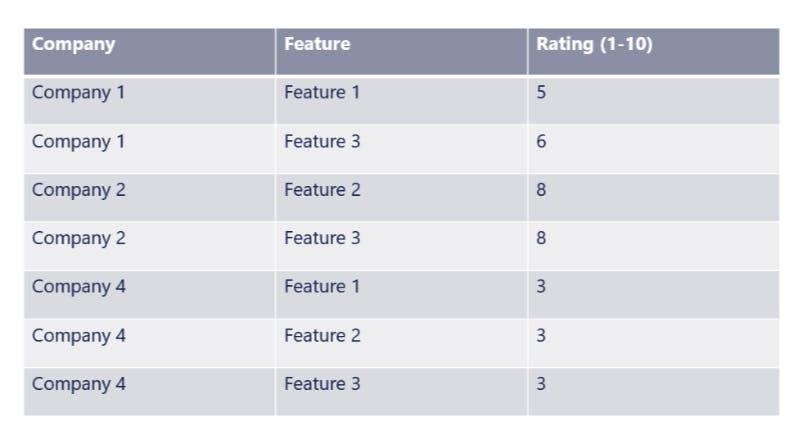Image resolution: width=812 pixels, height=438 pixels.
Task: Click rating 8 in the Feature 2 row
Action: point(541,190)
